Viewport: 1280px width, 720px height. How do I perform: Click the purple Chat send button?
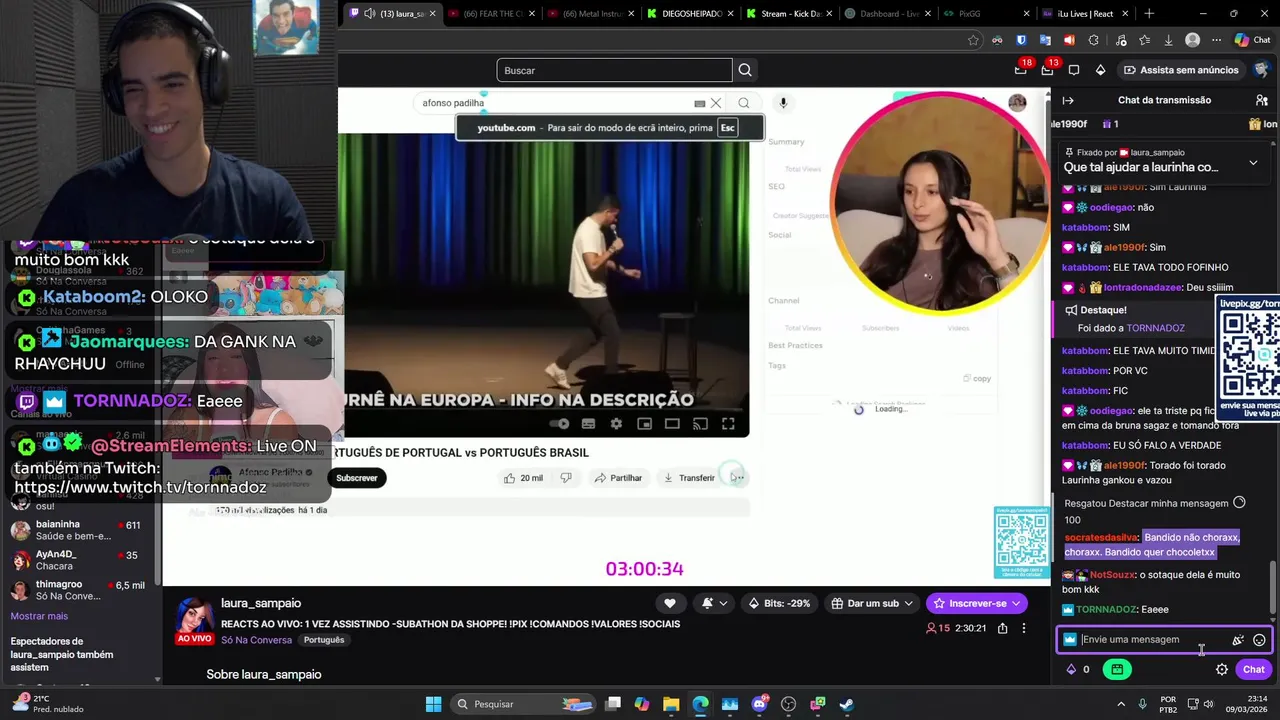click(1254, 670)
